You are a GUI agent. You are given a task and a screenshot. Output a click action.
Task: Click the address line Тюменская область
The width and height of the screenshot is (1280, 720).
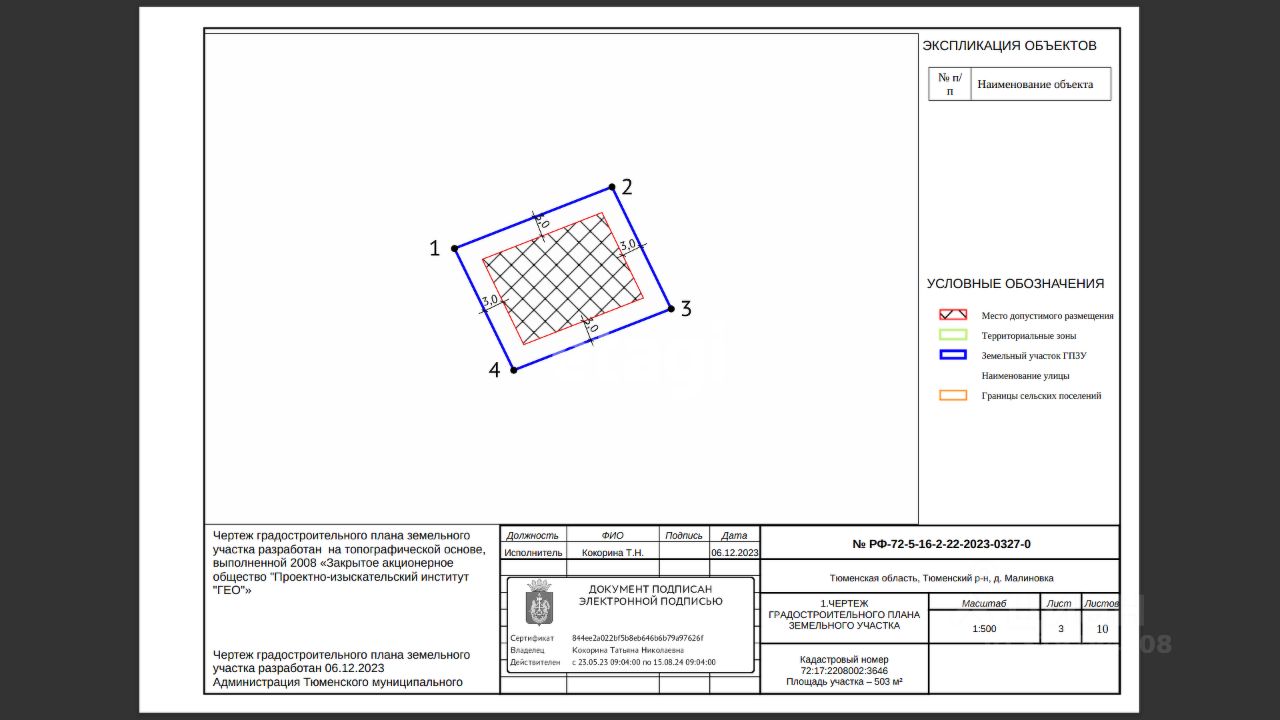coord(941,578)
